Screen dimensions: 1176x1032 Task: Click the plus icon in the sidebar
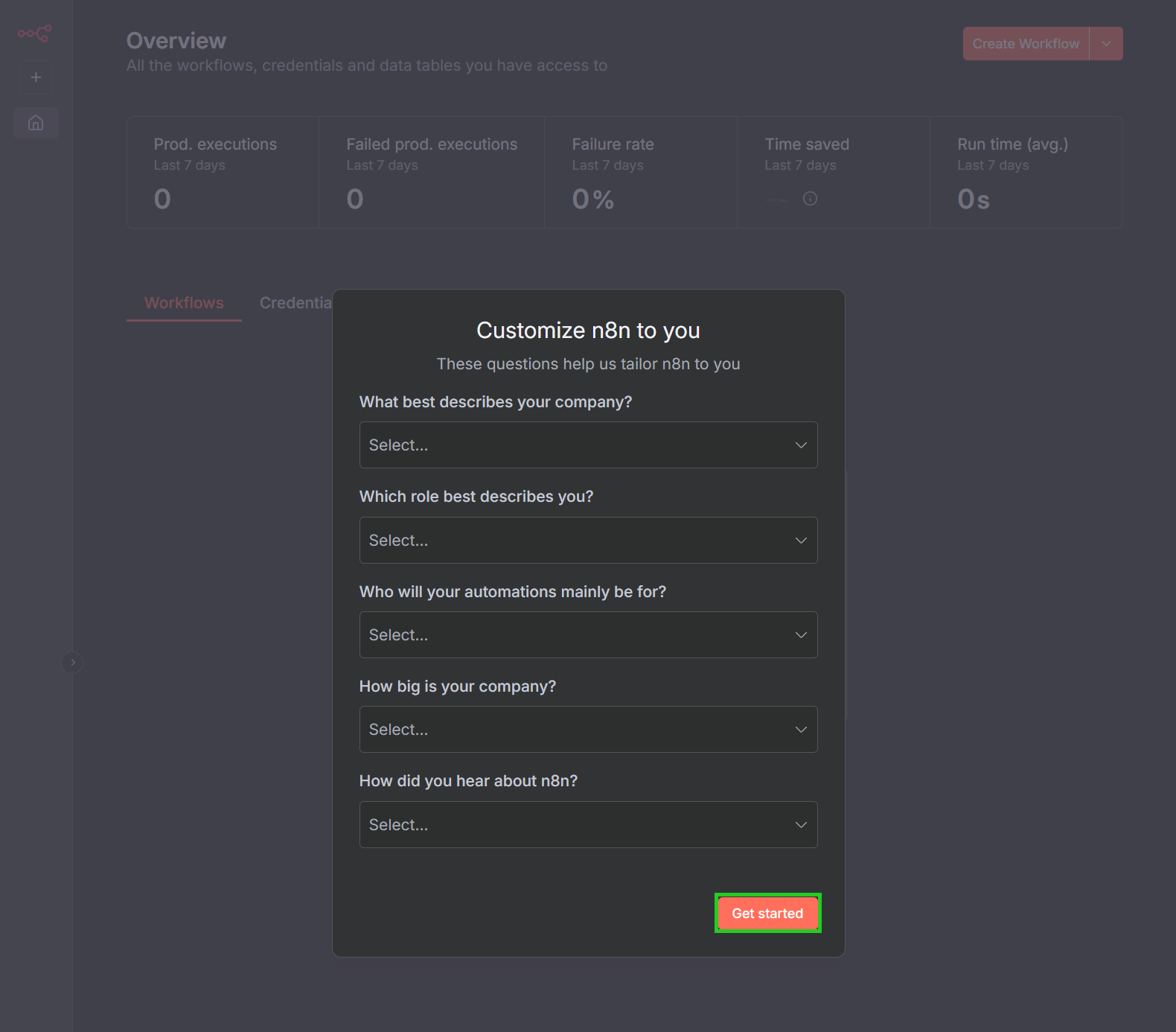36,77
